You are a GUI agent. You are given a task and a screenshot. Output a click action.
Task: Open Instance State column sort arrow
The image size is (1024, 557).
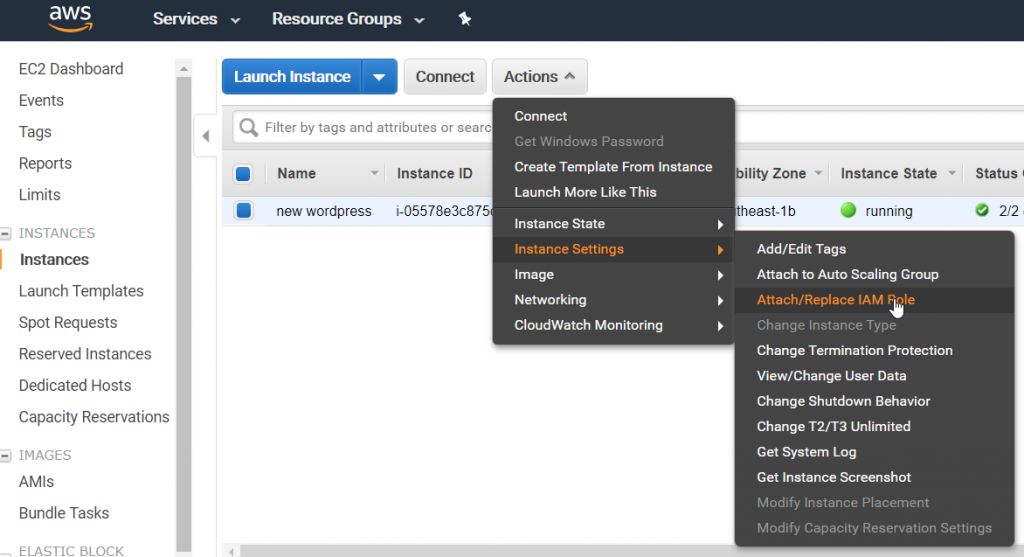click(x=952, y=174)
